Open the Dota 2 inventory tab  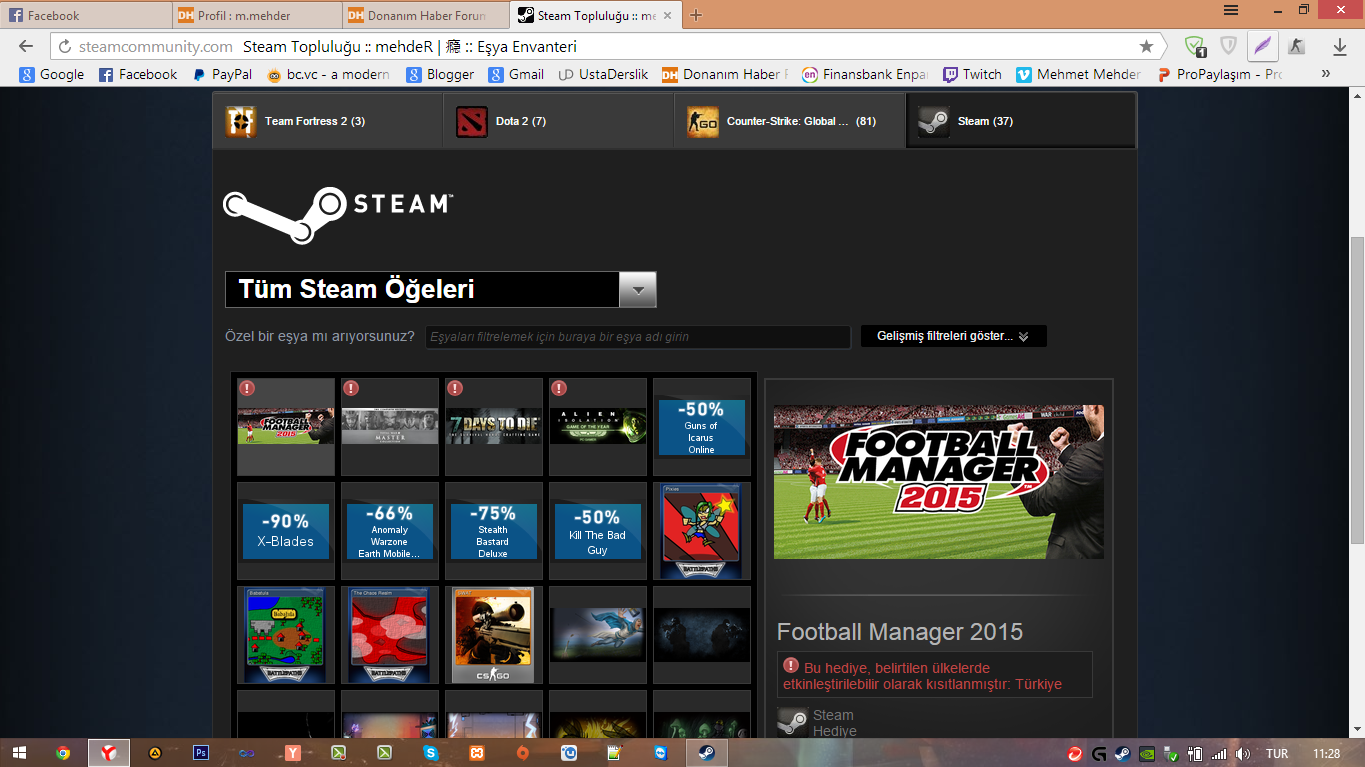(x=559, y=121)
